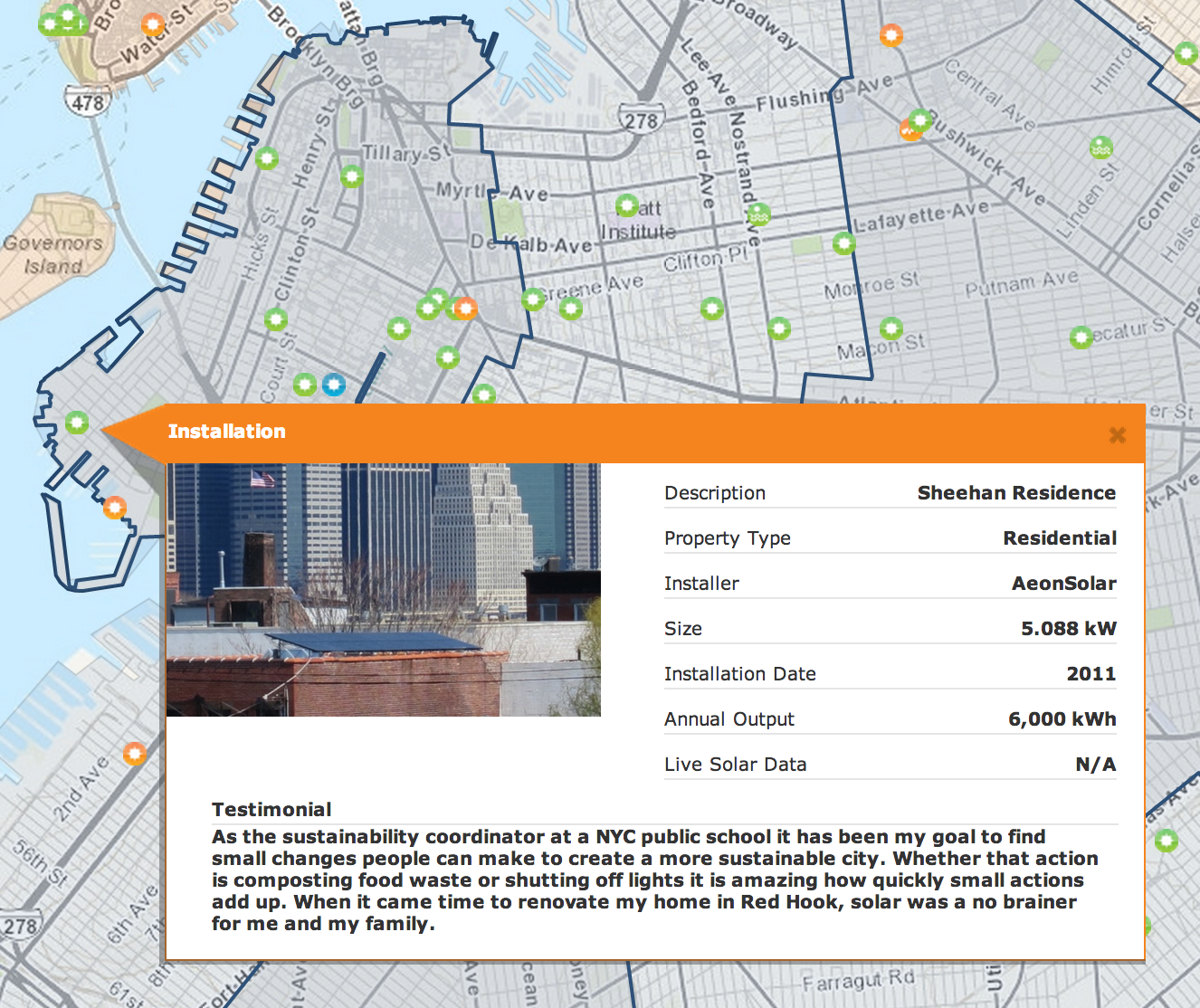Click the Installation popup title
The width and height of the screenshot is (1200, 1008).
point(226,432)
